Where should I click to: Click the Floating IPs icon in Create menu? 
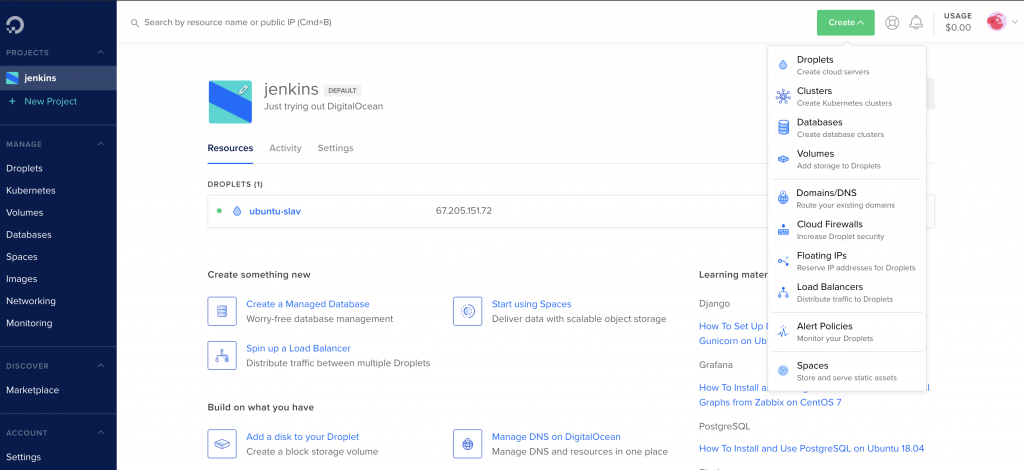[783, 261]
